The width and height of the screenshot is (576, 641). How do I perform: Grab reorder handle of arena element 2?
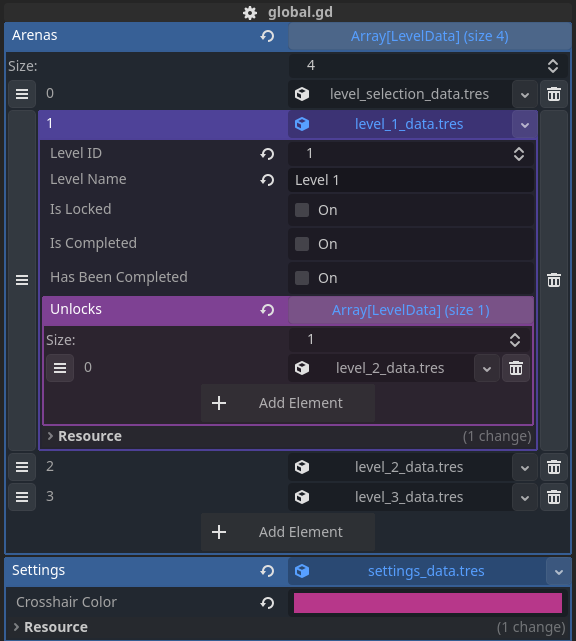coord(22,467)
